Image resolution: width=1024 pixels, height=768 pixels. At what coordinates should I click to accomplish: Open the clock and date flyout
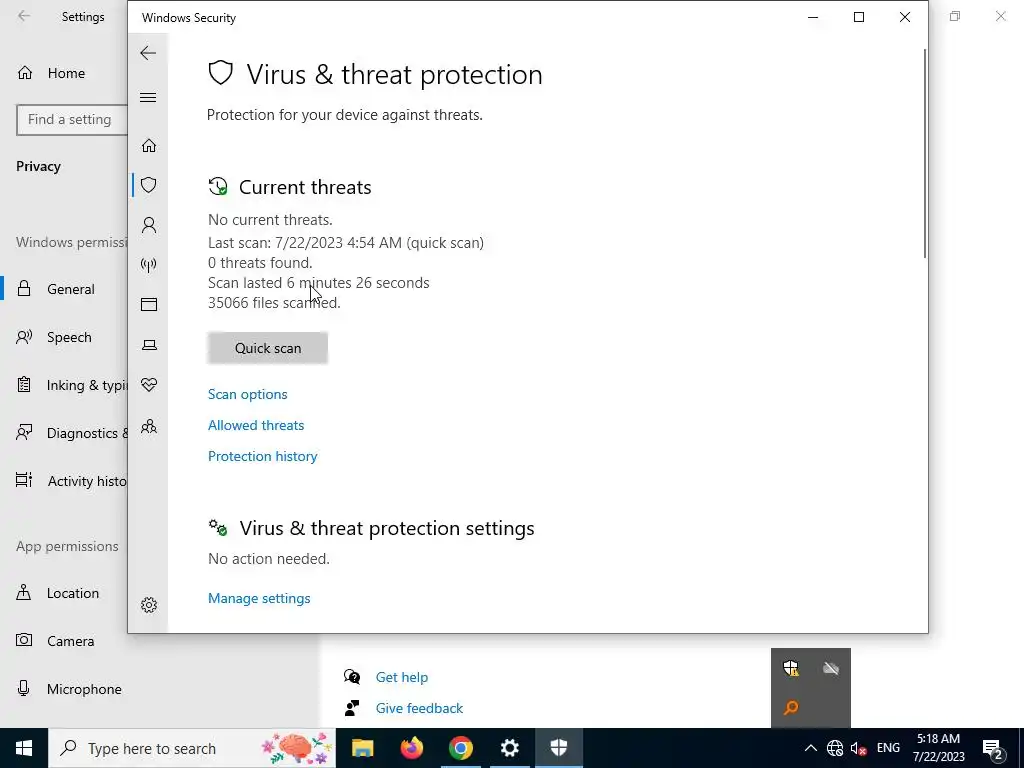point(938,748)
